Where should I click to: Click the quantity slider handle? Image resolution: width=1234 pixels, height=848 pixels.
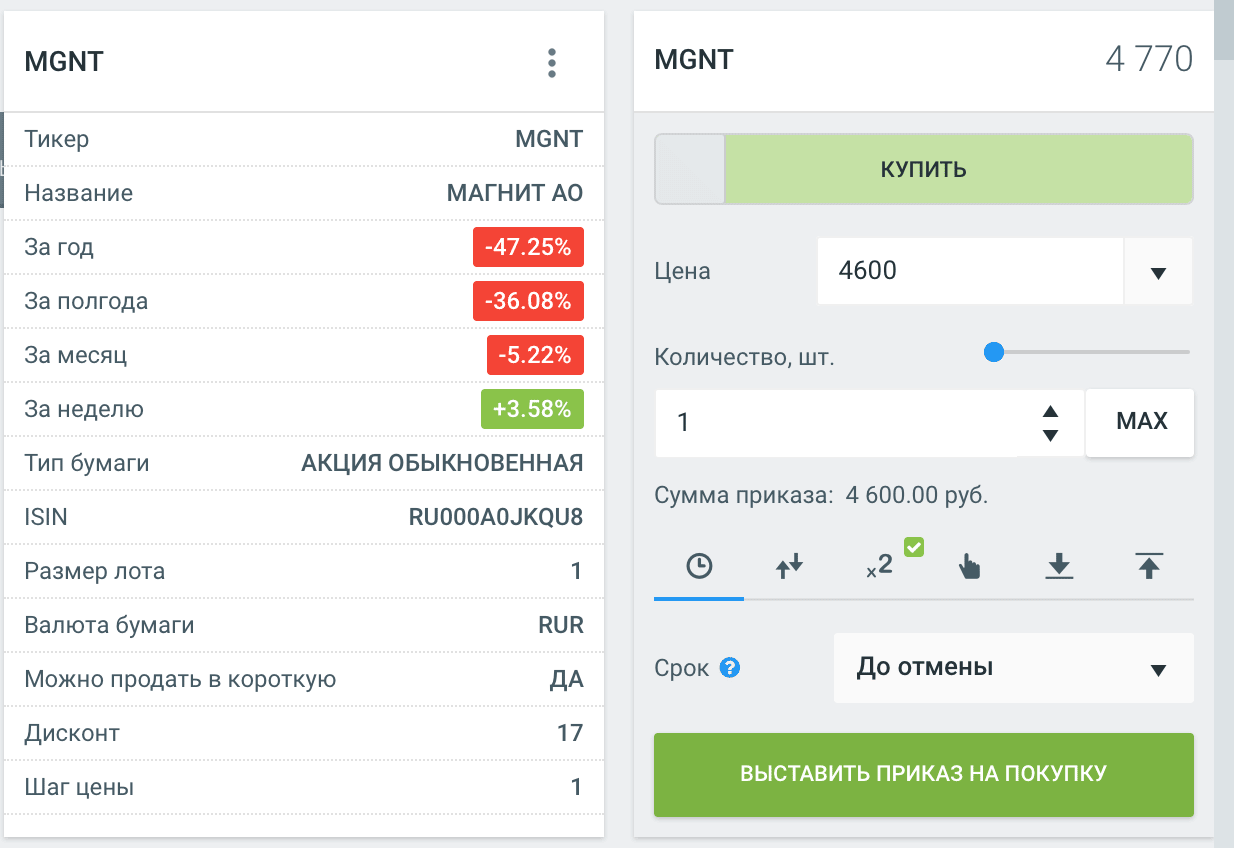click(993, 352)
